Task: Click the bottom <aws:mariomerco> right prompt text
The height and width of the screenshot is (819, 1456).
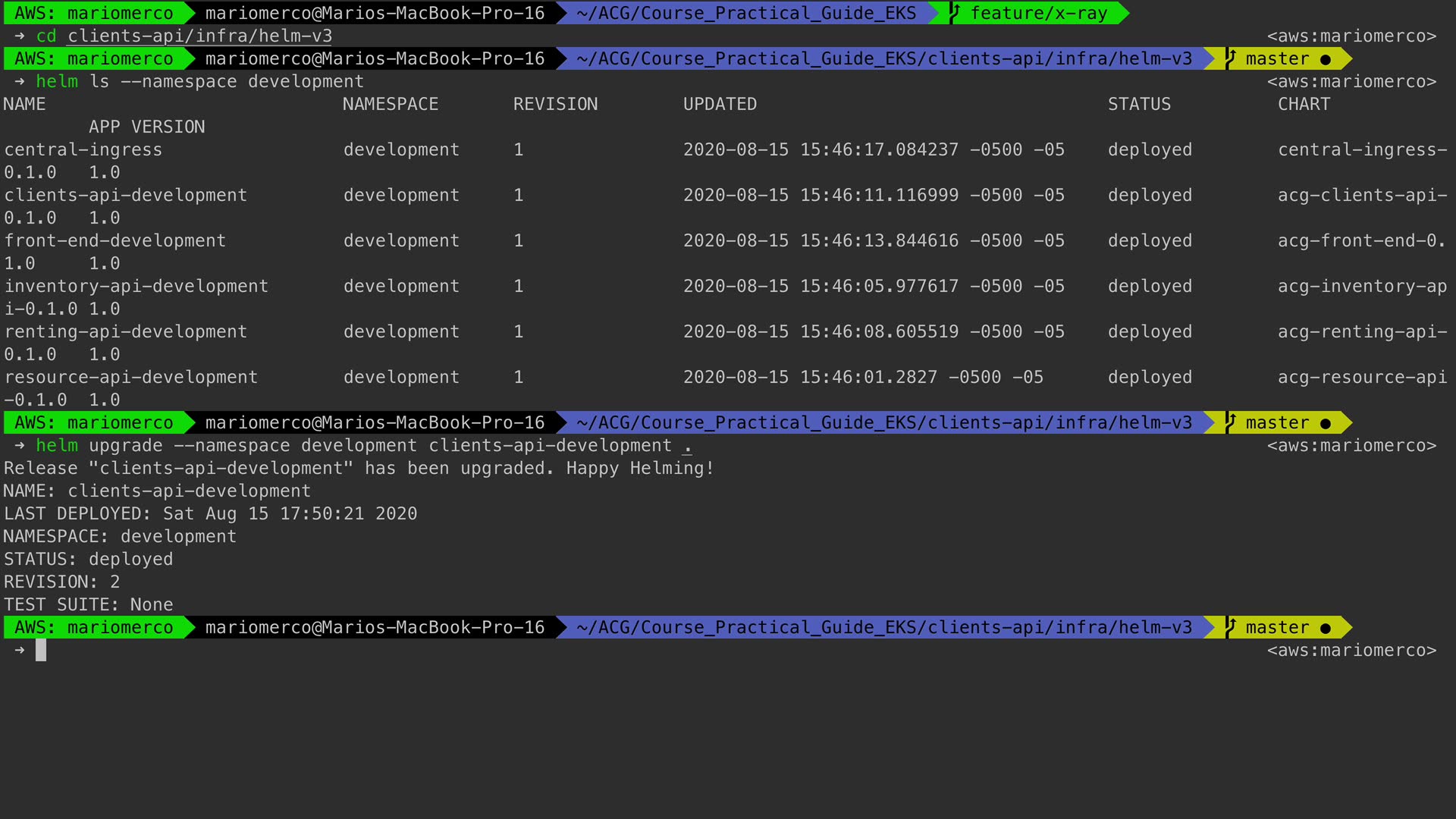Action: pyautogui.click(x=1351, y=650)
